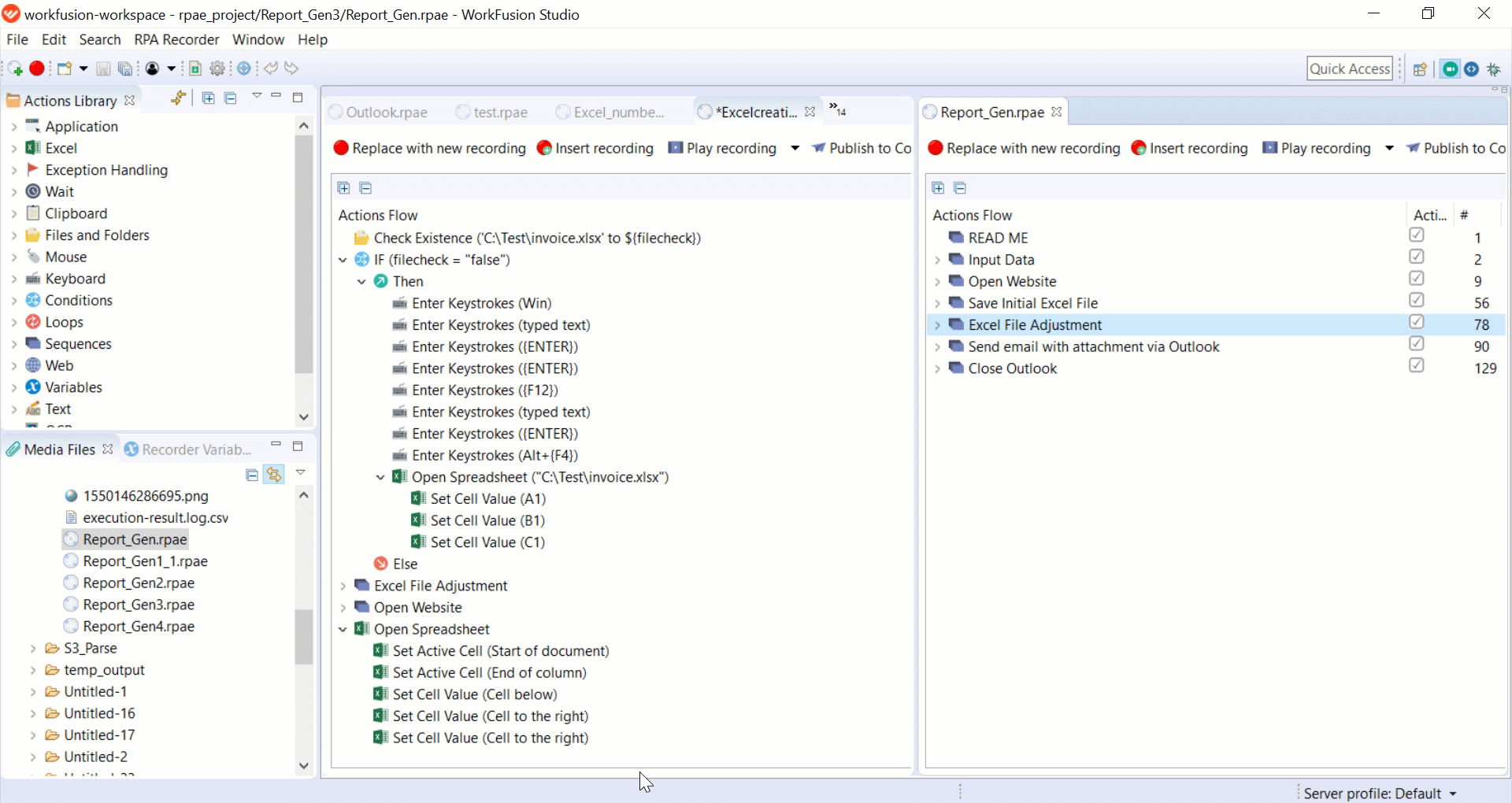Screen dimensions: 1512x803
Task: Show hidden editor tabs list chevron
Action: pyautogui.click(x=837, y=109)
